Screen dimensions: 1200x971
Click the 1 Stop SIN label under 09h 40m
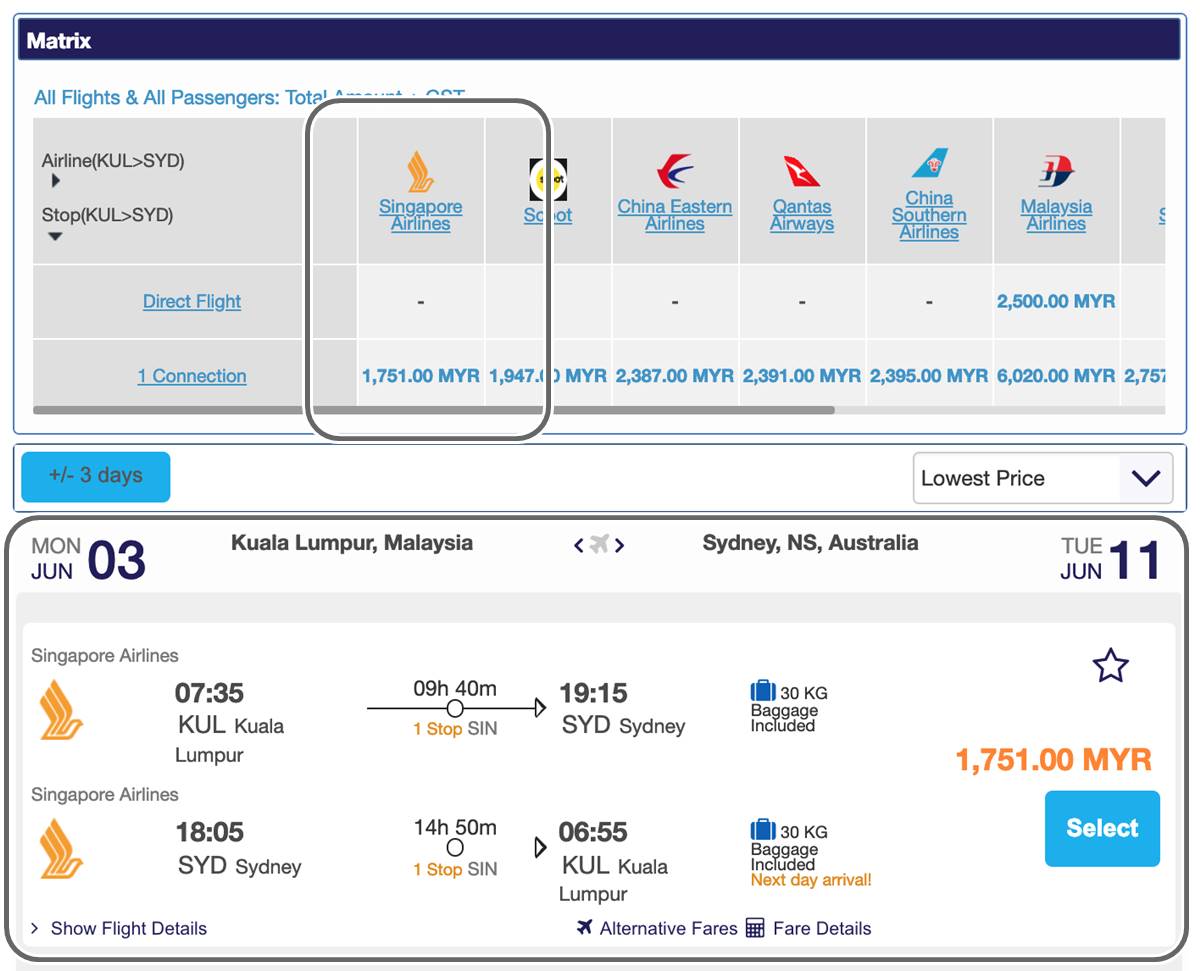point(455,729)
